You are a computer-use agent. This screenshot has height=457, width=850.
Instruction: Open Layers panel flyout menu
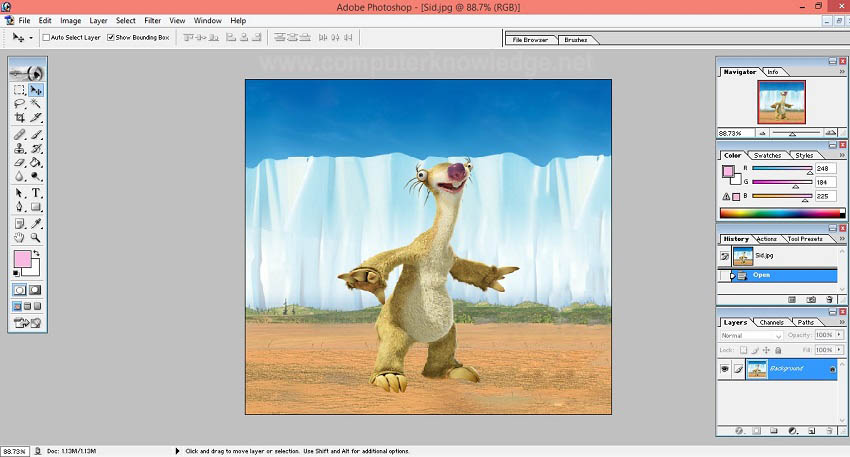point(842,322)
